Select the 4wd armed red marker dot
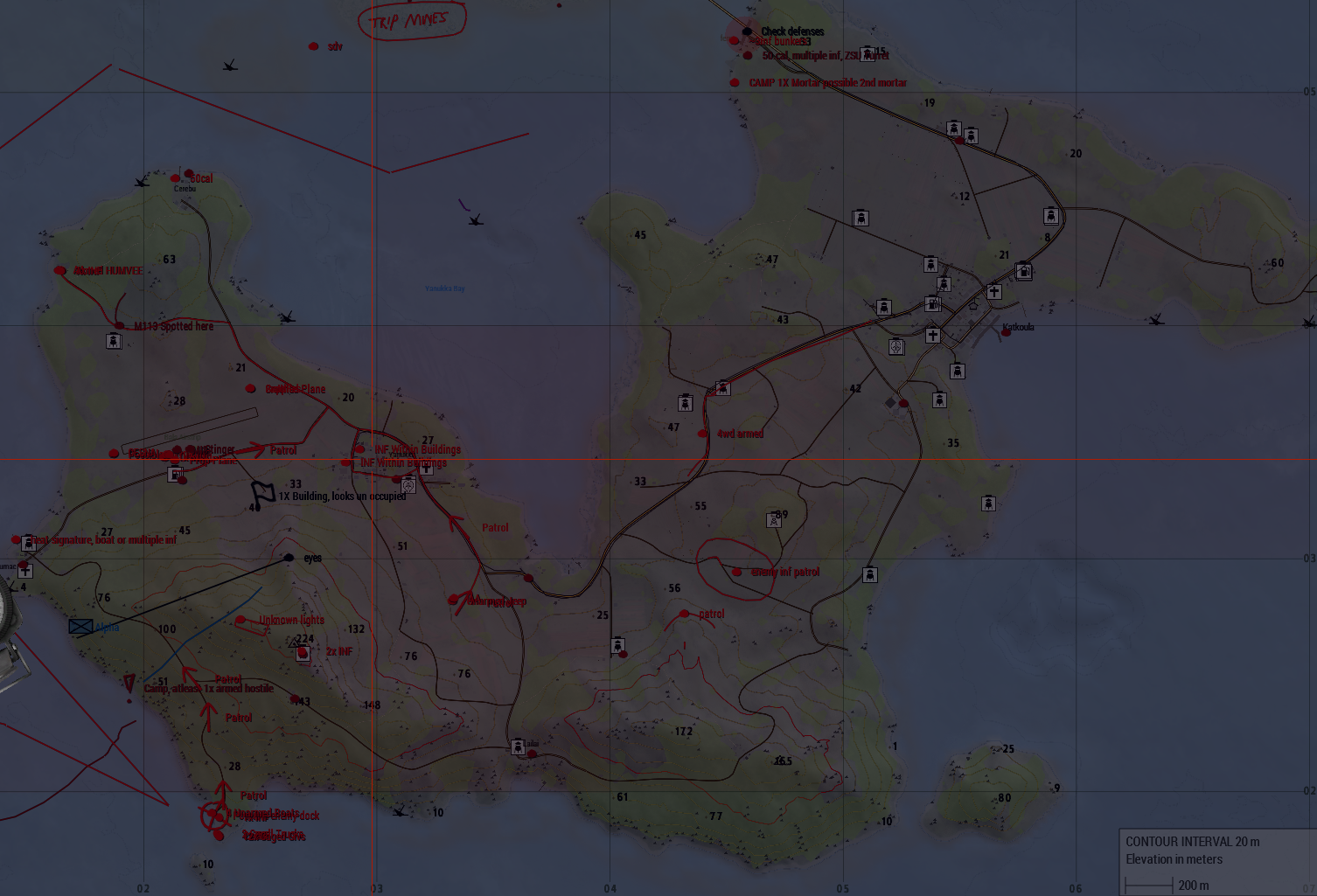The image size is (1317, 896). [703, 434]
